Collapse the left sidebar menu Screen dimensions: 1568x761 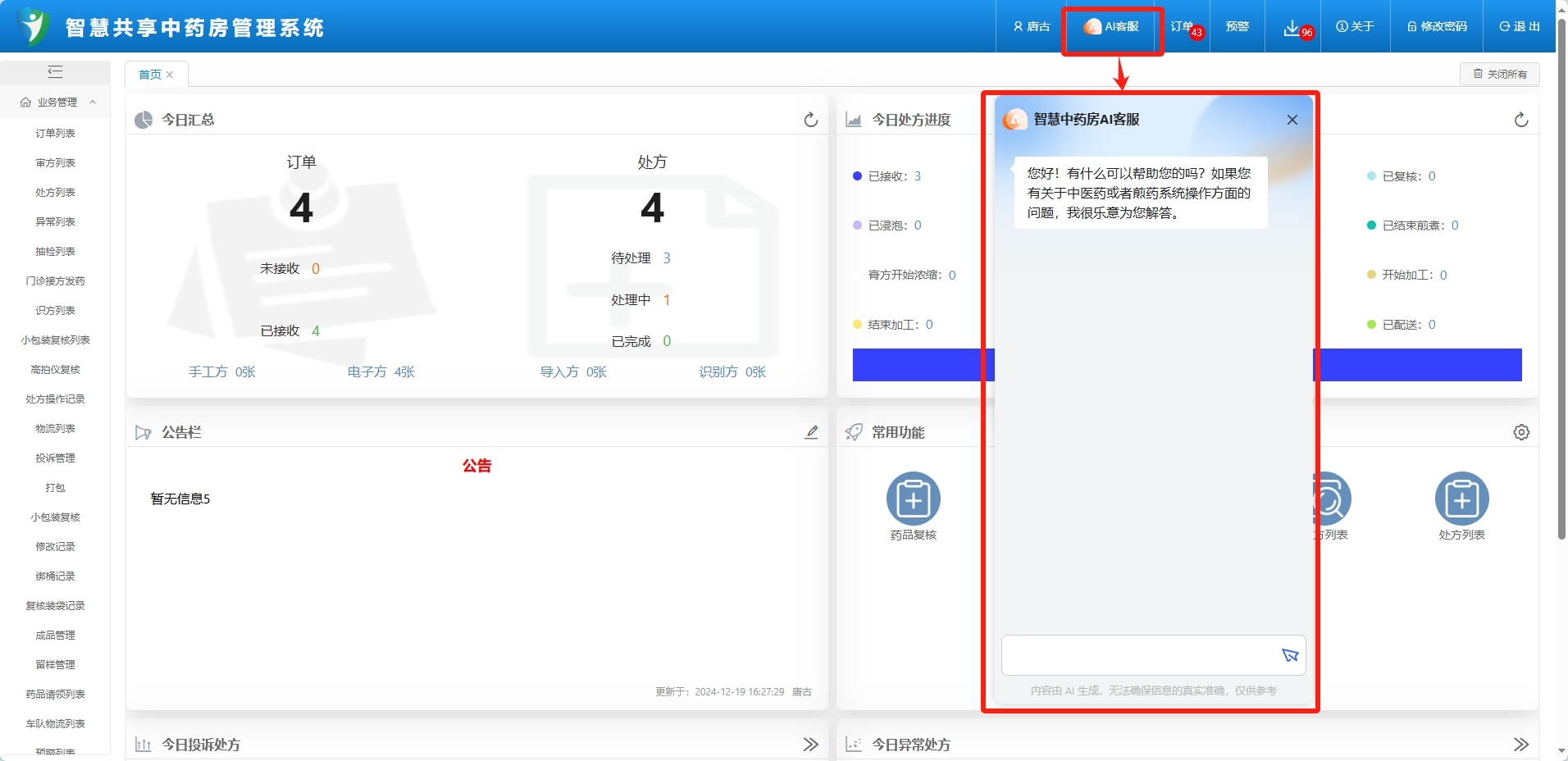[x=55, y=72]
